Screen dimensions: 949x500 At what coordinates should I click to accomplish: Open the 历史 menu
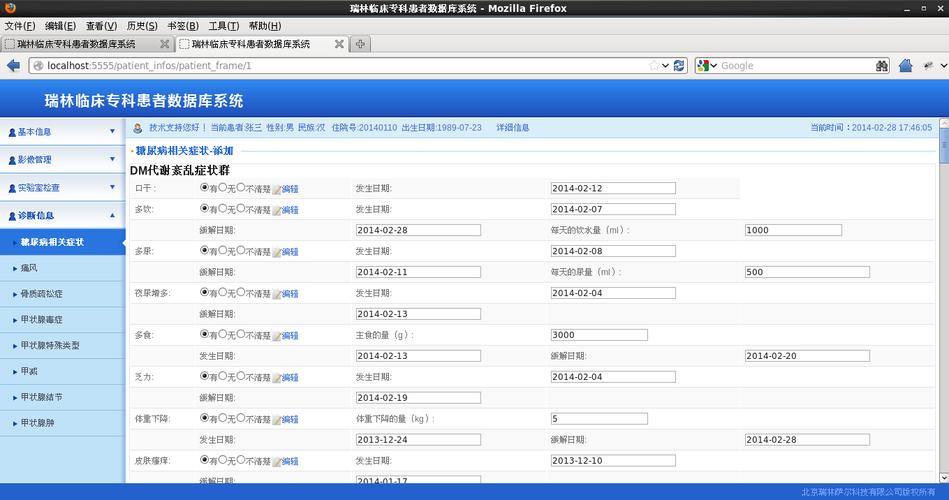(142, 26)
